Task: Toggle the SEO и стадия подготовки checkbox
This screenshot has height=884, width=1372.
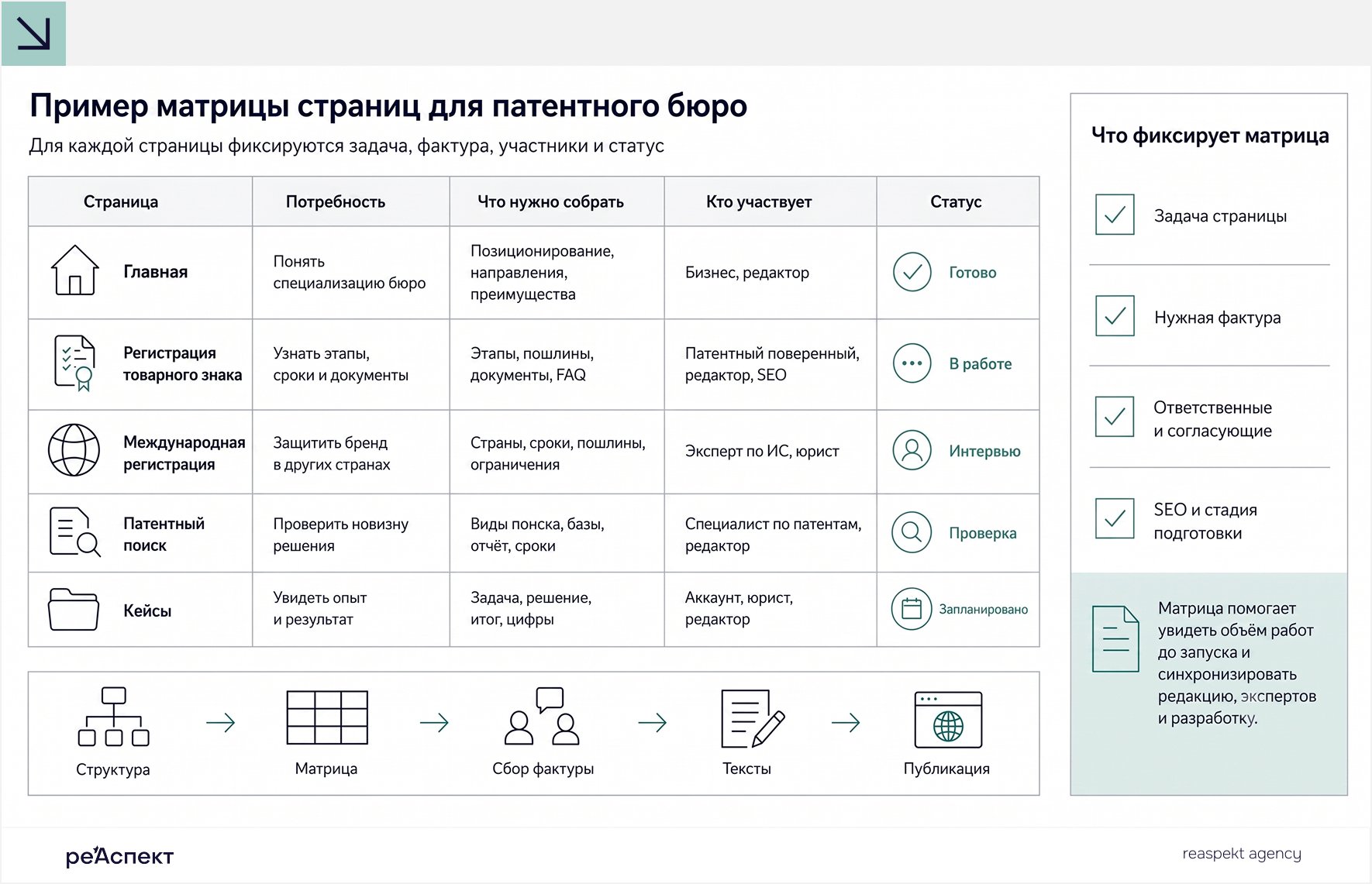Action: tap(1115, 518)
